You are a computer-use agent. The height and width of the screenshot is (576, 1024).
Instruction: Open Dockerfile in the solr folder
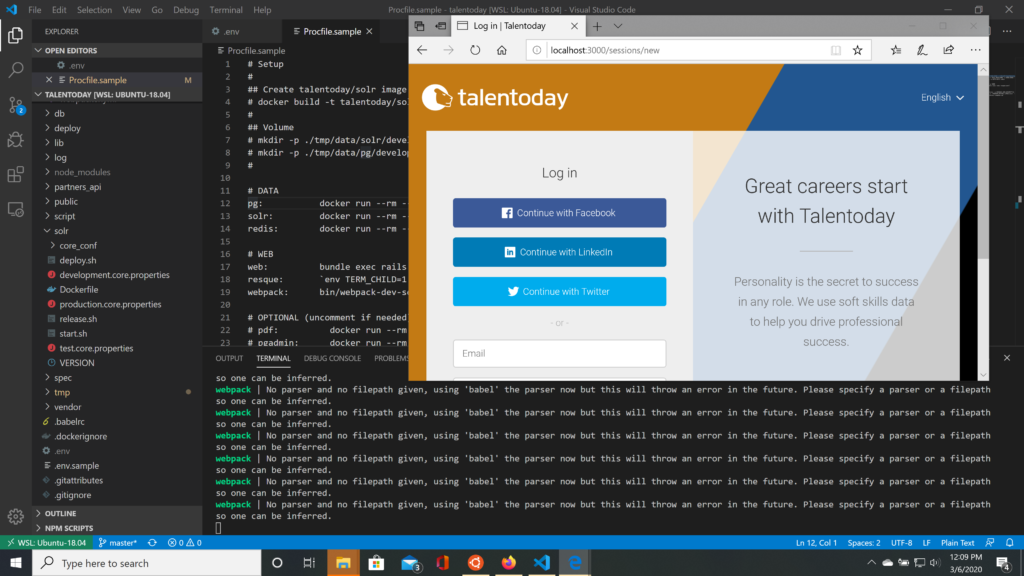pos(78,289)
